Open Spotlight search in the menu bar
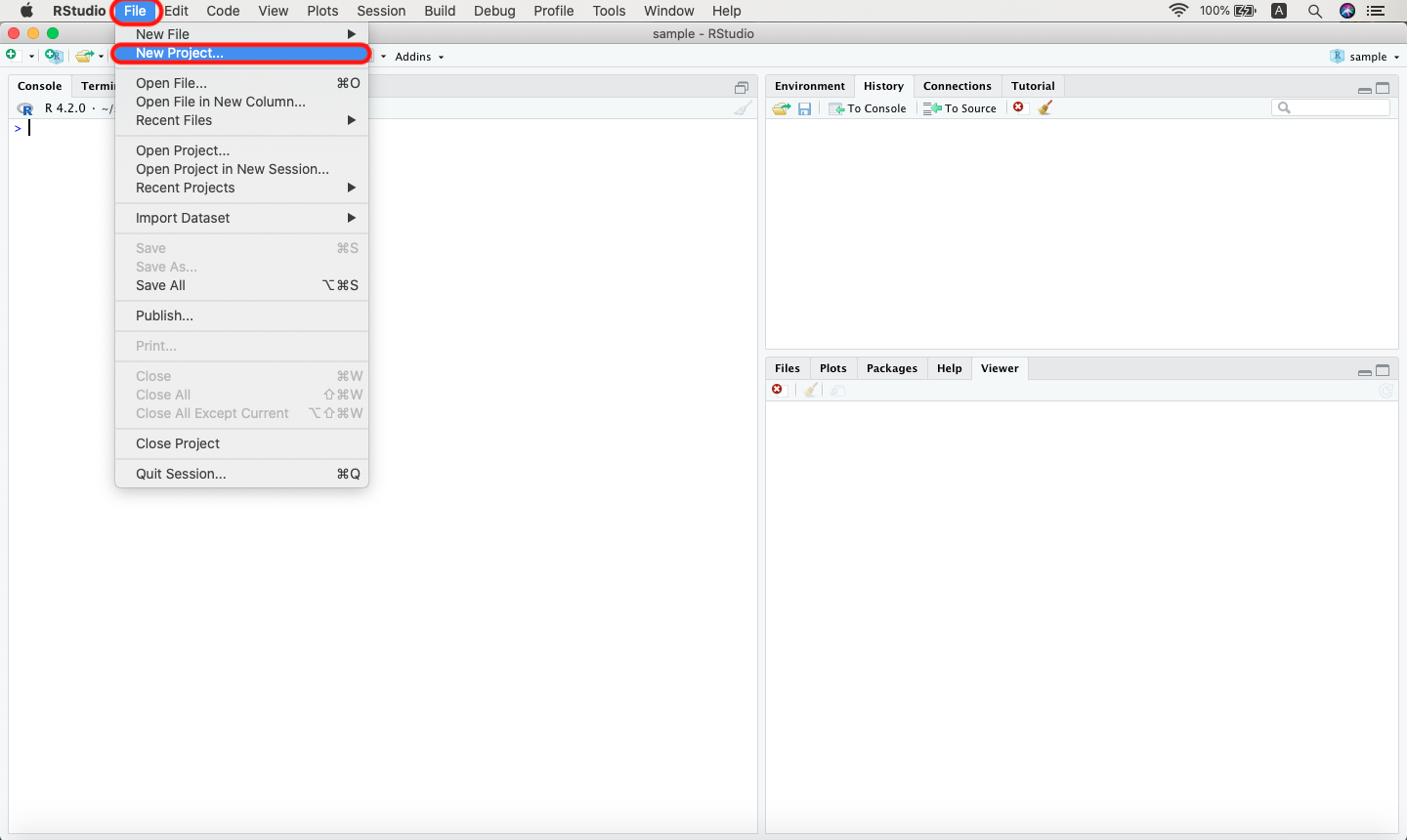The image size is (1407, 840). click(1315, 11)
